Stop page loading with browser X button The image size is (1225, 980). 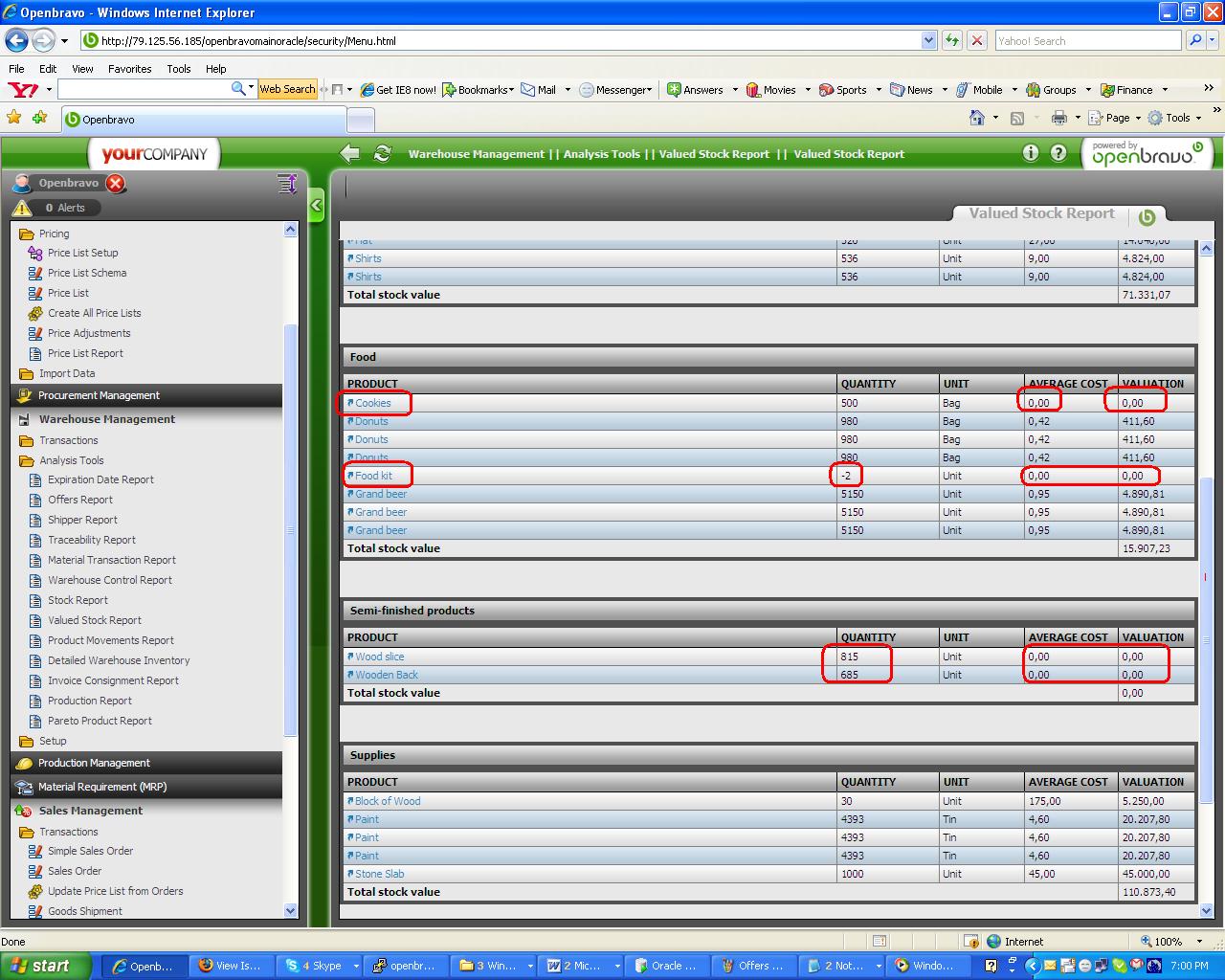(977, 40)
